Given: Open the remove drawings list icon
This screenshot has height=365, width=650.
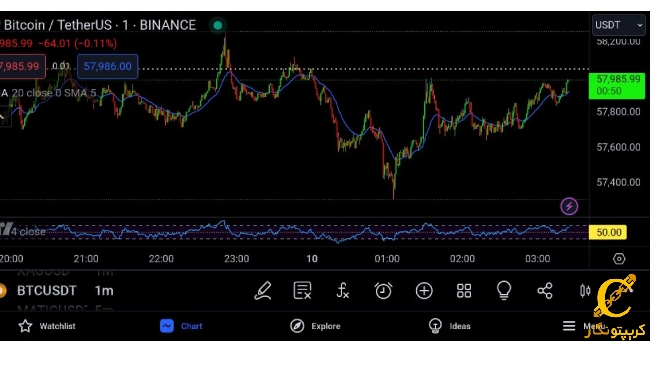Looking at the screenshot, I should point(302,290).
